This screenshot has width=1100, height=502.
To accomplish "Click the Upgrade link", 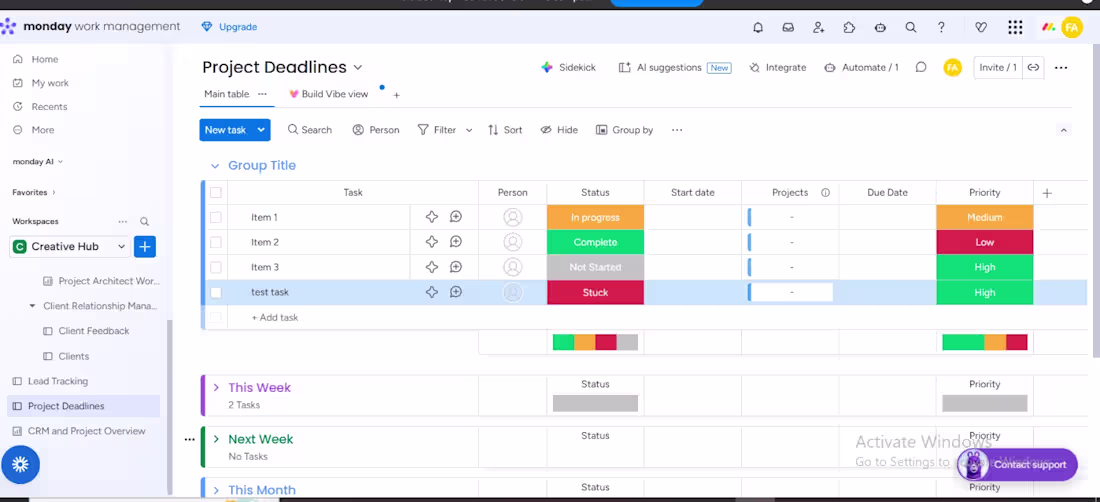I will point(229,27).
